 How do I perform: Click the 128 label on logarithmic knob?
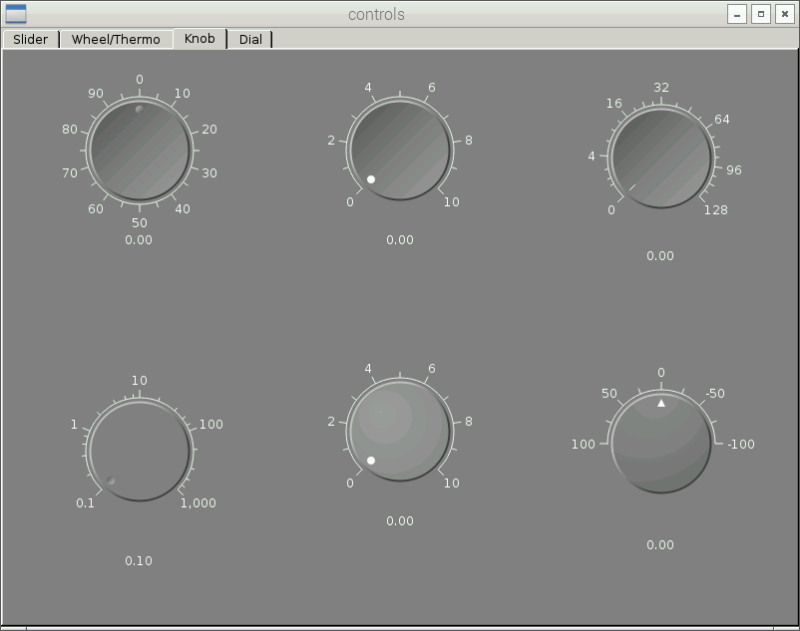(x=716, y=210)
